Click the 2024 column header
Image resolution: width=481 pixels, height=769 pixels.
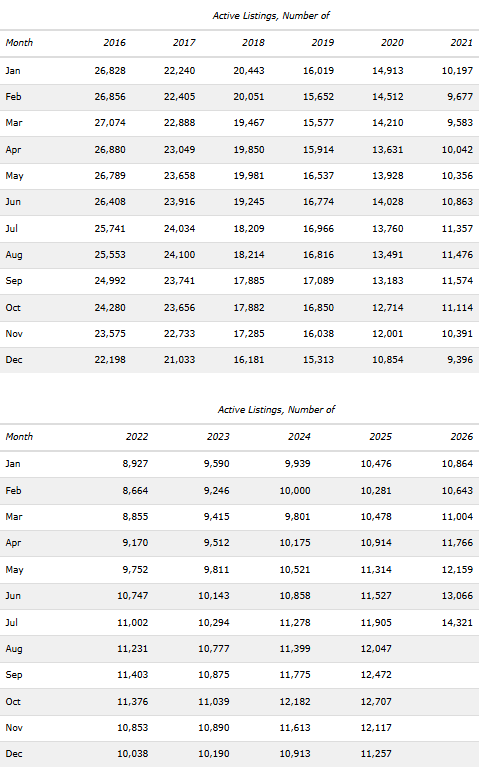pyautogui.click(x=299, y=436)
